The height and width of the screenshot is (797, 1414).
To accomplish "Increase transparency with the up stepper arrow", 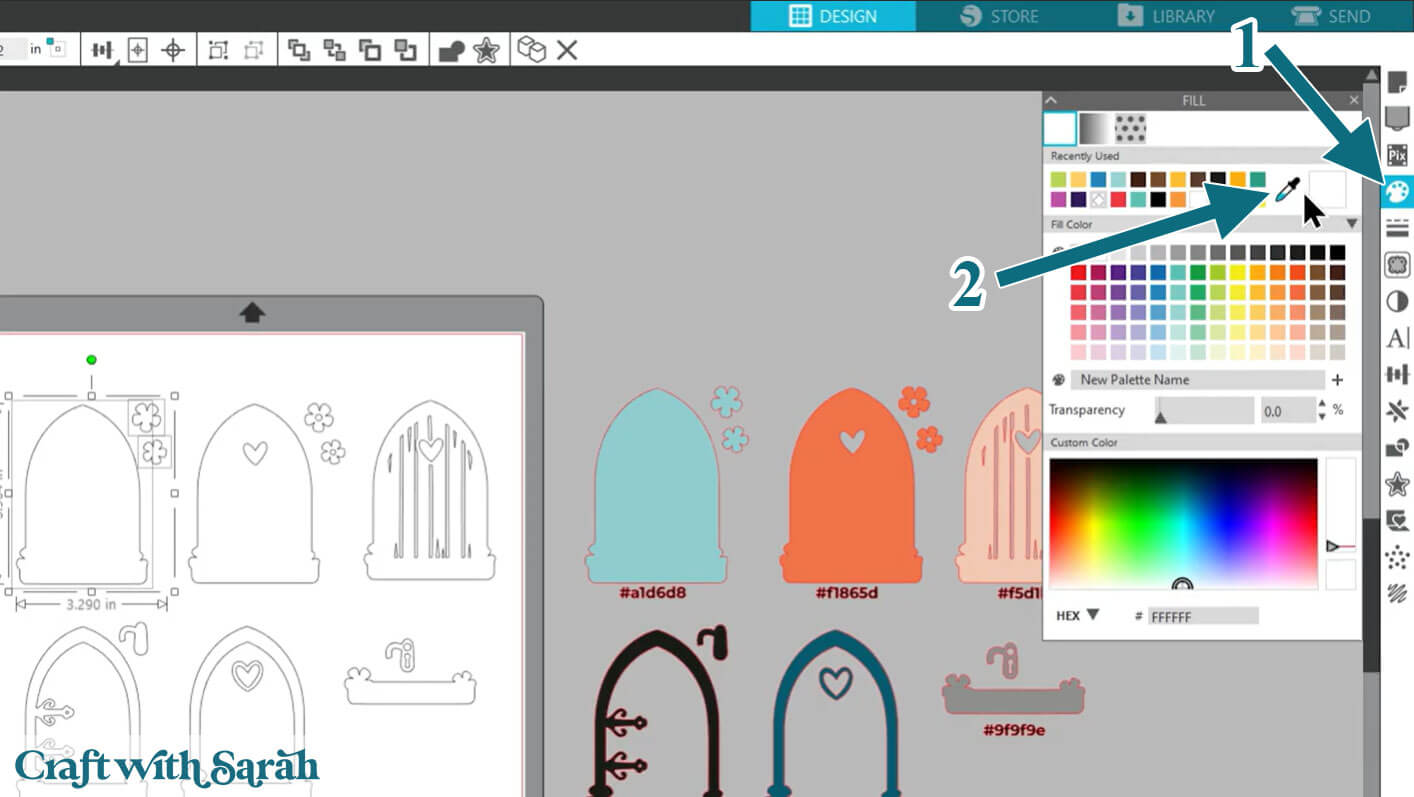I will click(x=1323, y=405).
